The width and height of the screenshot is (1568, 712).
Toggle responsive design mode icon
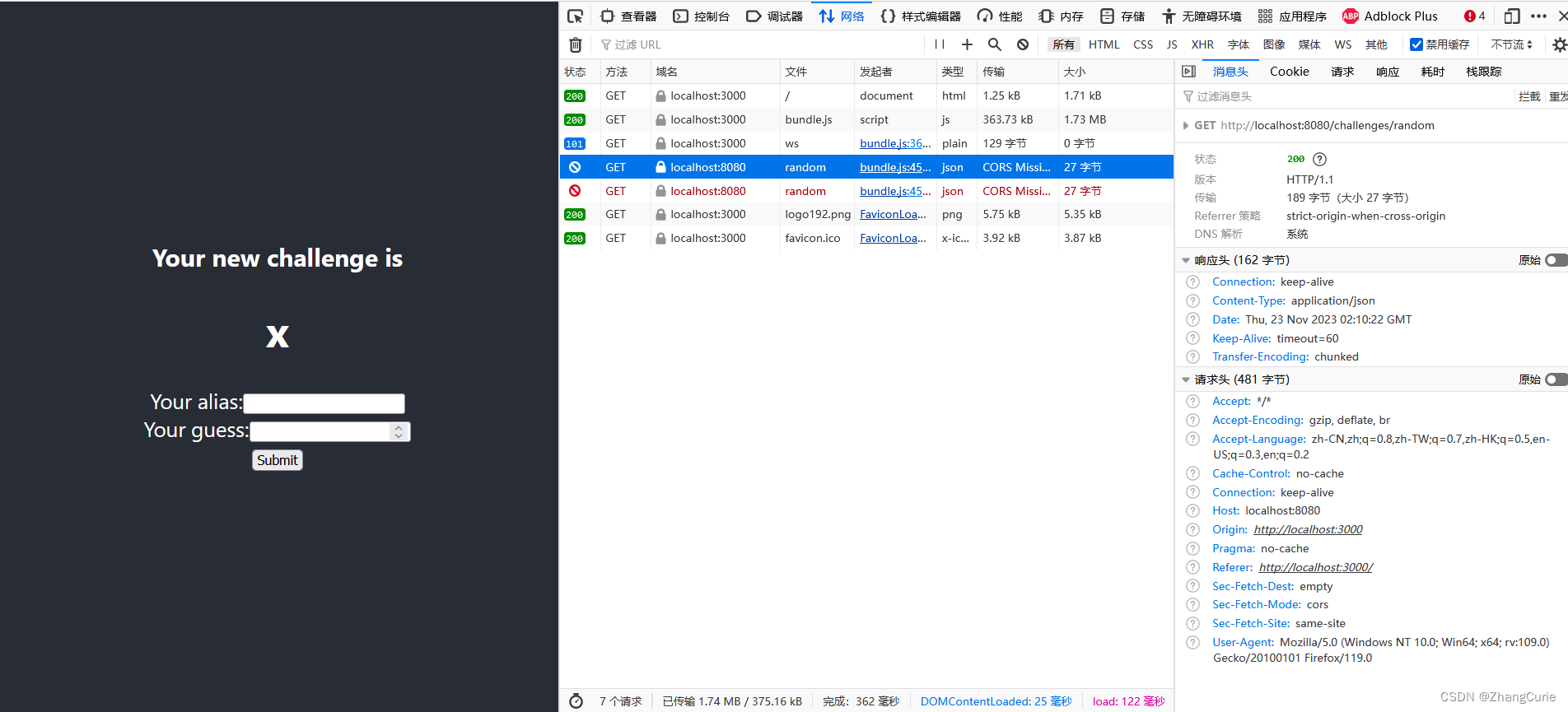pyautogui.click(x=1512, y=16)
